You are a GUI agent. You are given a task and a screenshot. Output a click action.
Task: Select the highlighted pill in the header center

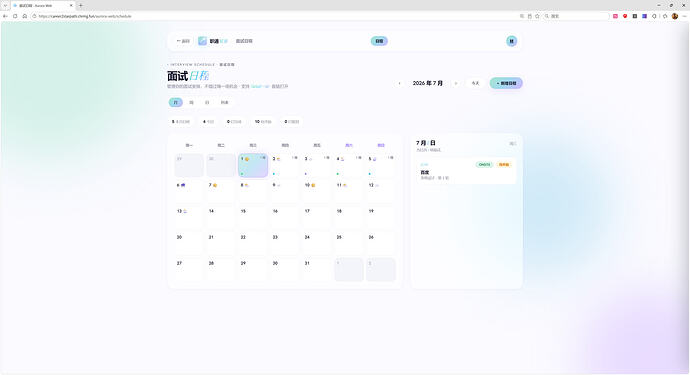click(x=379, y=41)
